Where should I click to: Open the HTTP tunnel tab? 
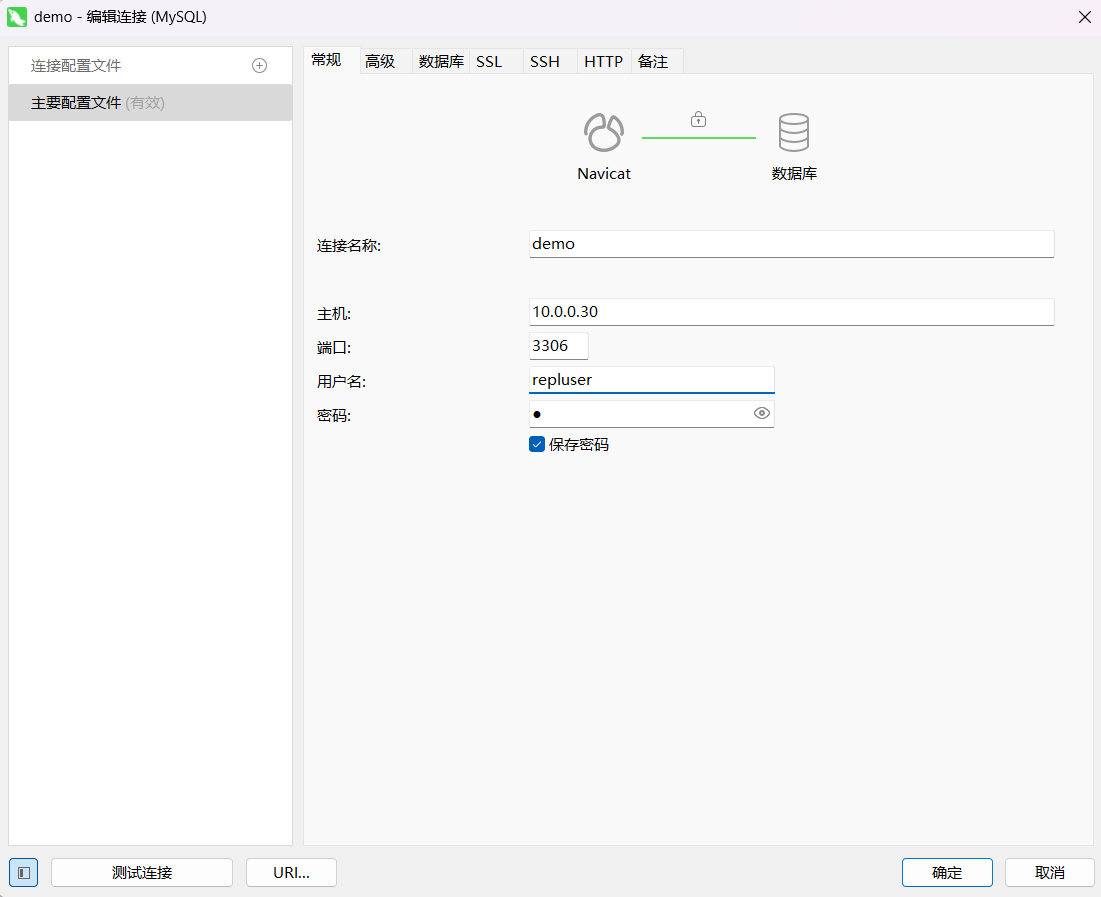[x=603, y=61]
